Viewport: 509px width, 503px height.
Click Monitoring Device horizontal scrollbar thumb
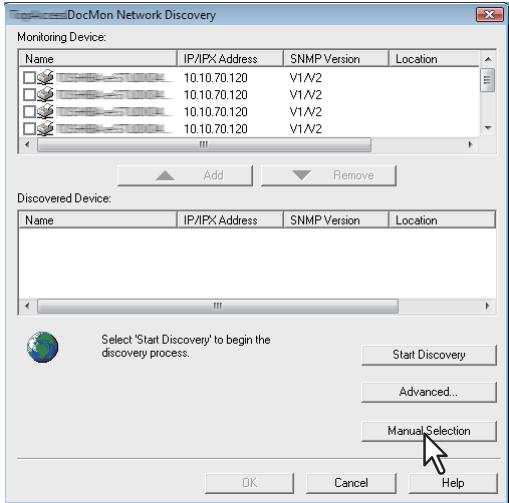(204, 145)
